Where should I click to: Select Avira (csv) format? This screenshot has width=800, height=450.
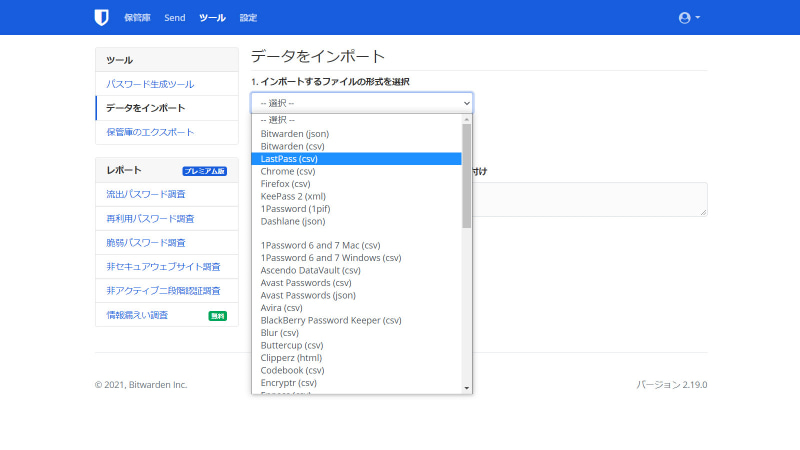pyautogui.click(x=356, y=308)
